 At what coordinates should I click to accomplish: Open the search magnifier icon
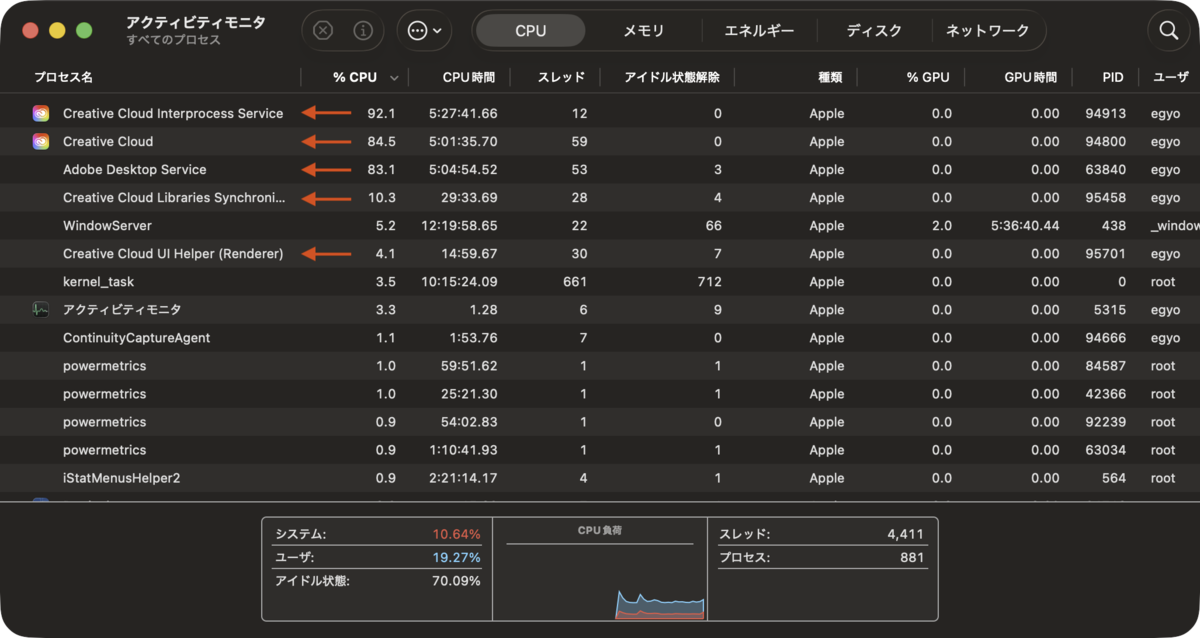point(1169,30)
